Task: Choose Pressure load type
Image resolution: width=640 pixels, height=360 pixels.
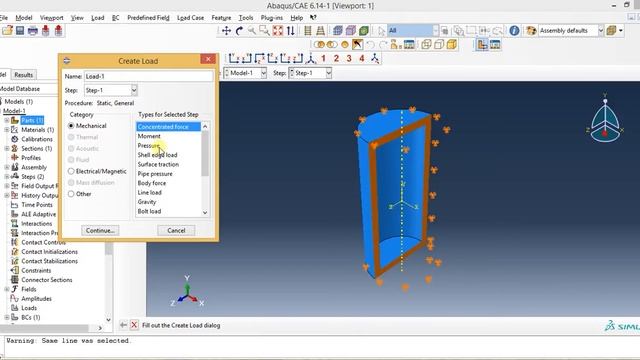Action: coord(149,146)
